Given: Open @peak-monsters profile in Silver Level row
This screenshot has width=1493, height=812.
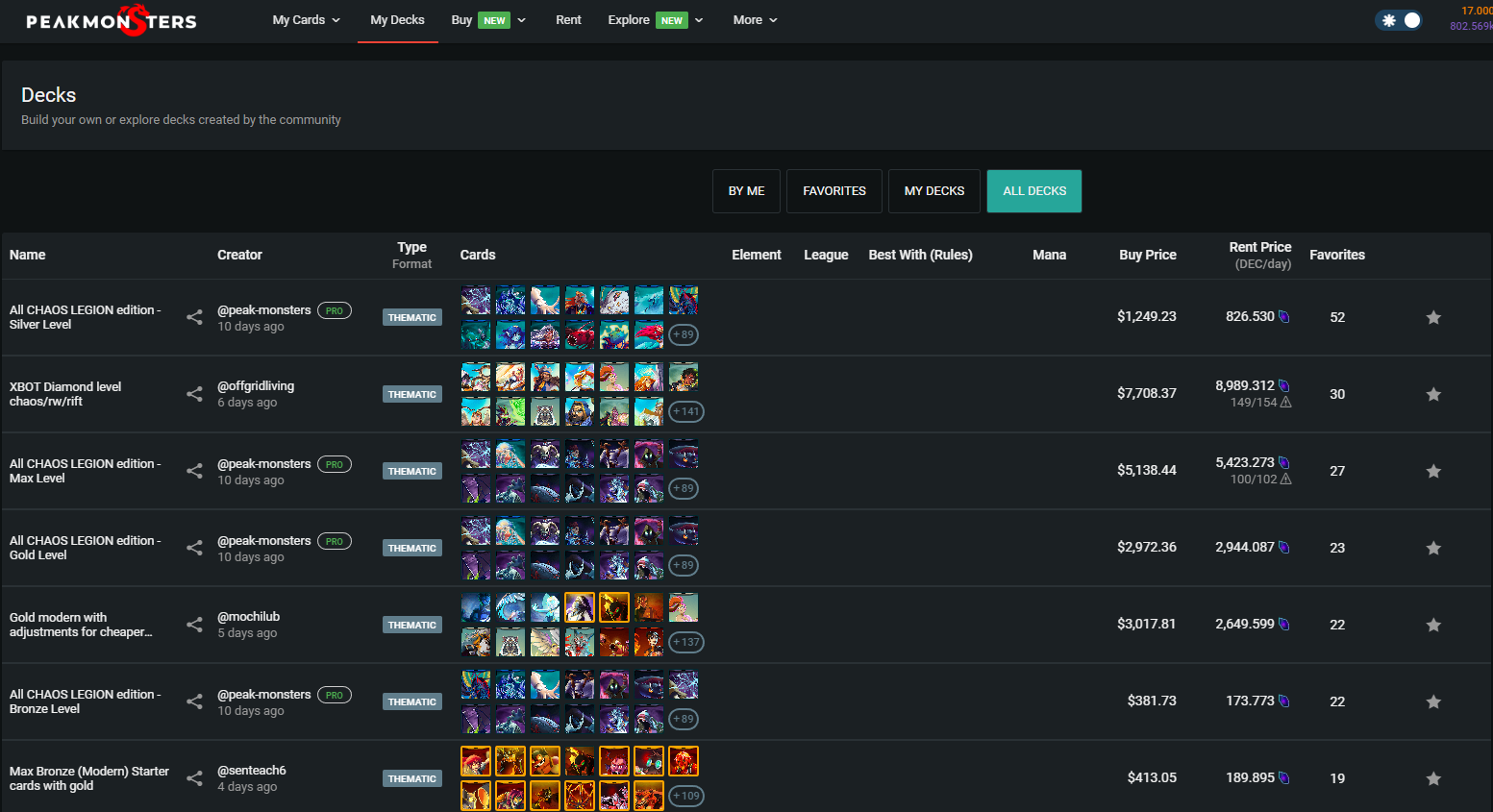Looking at the screenshot, I should tap(264, 310).
